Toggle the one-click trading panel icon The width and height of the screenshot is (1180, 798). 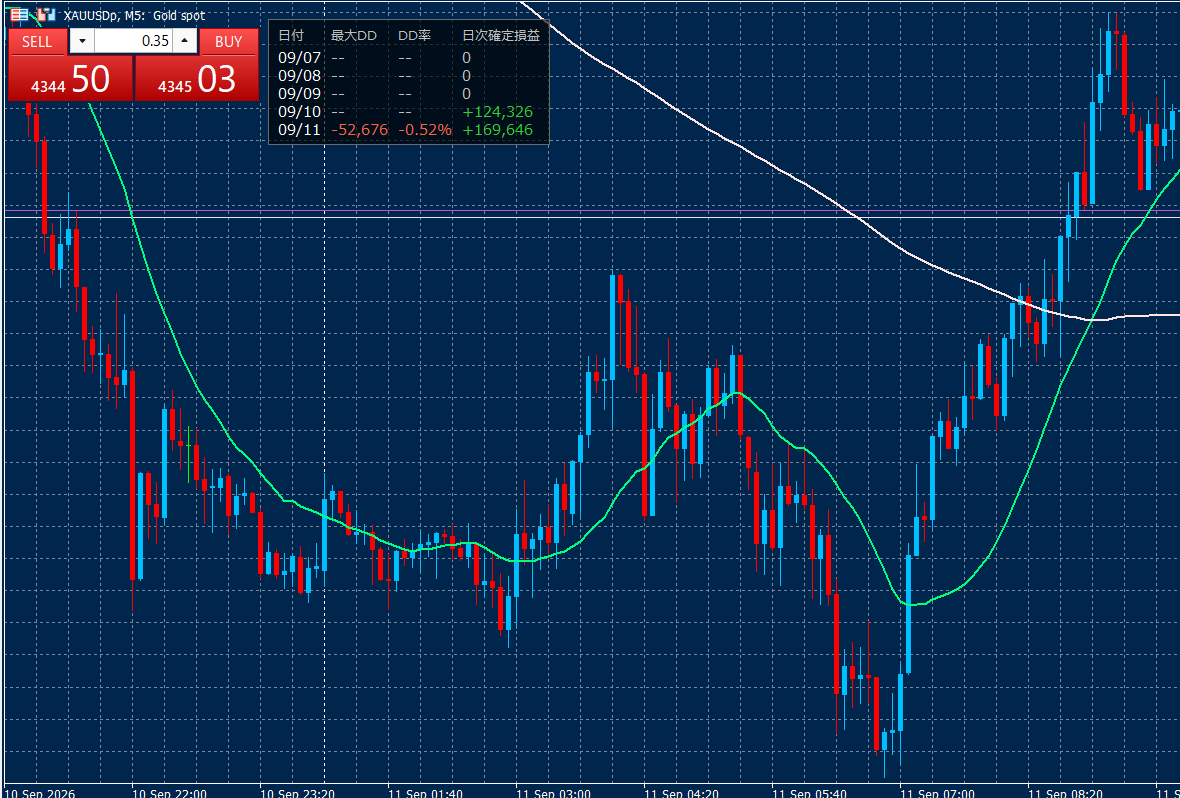tap(20, 15)
